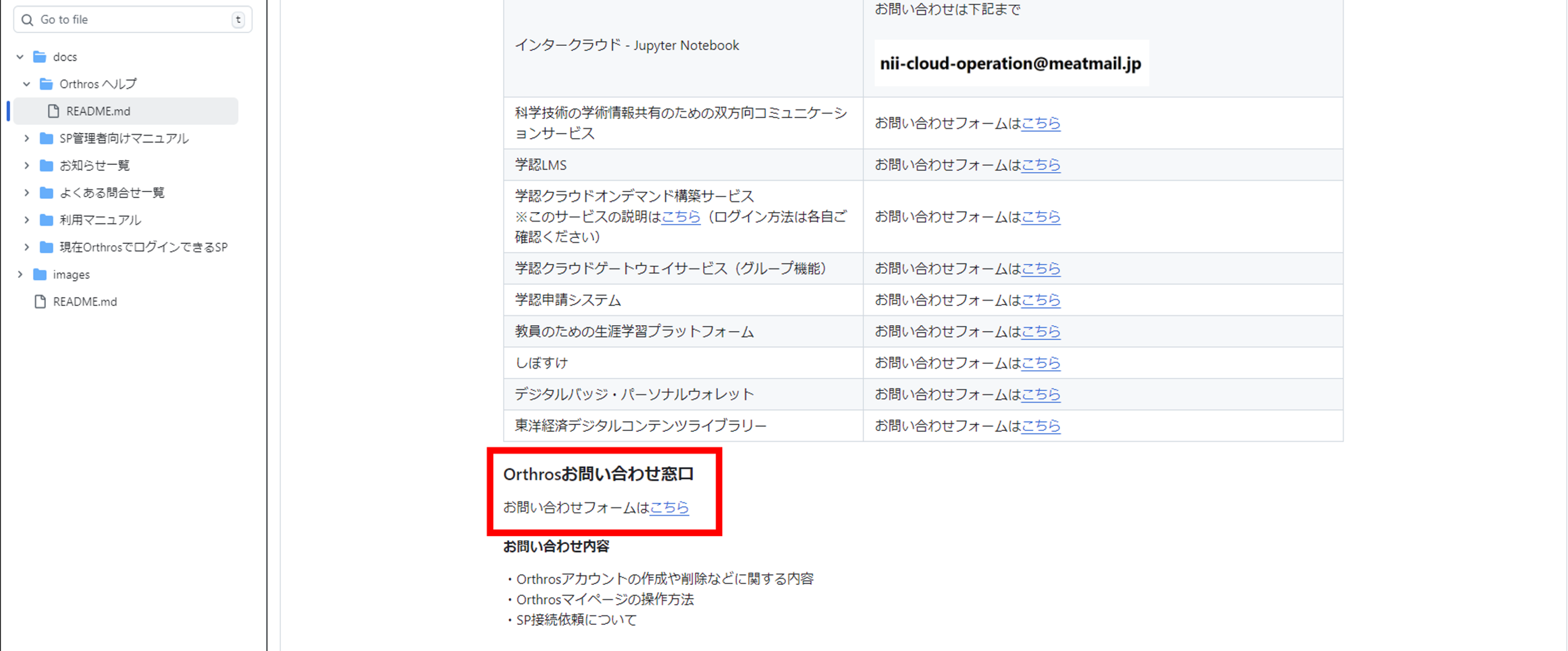Screen dimensions: 1568x651
Task: Collapse the docs folder chevron
Action: pos(20,57)
